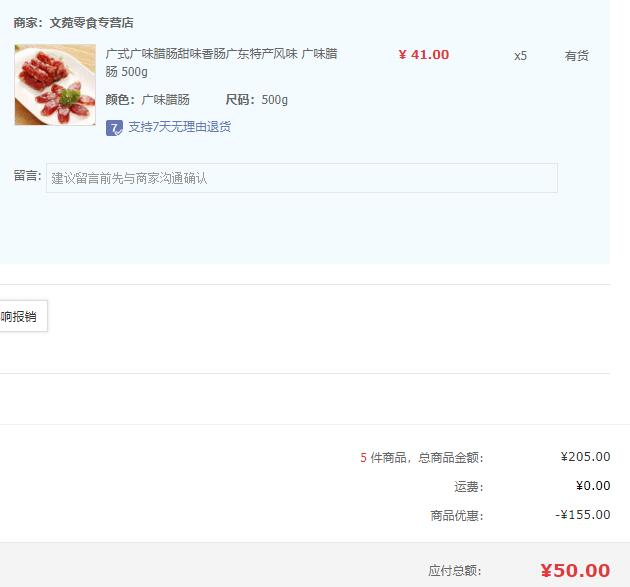Click the 尺码: 500g attribute
This screenshot has height=587, width=630.
point(257,100)
